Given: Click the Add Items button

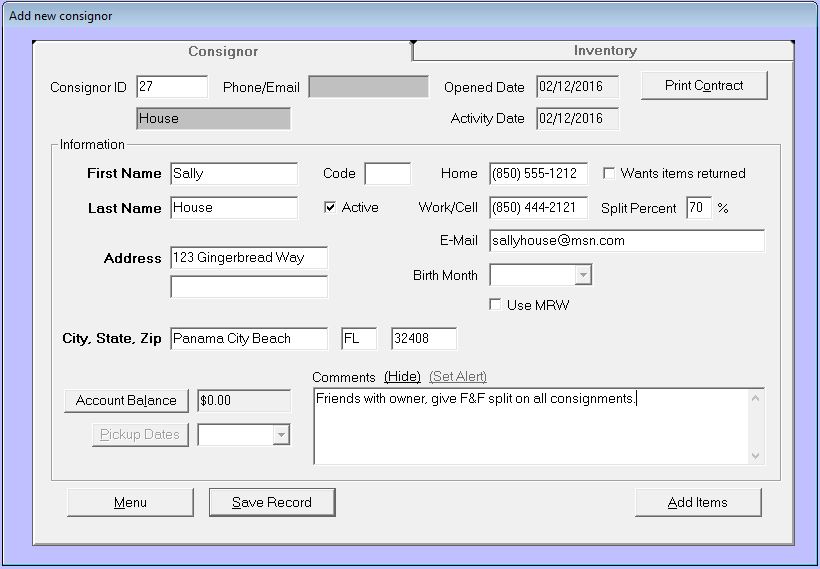Looking at the screenshot, I should (698, 503).
